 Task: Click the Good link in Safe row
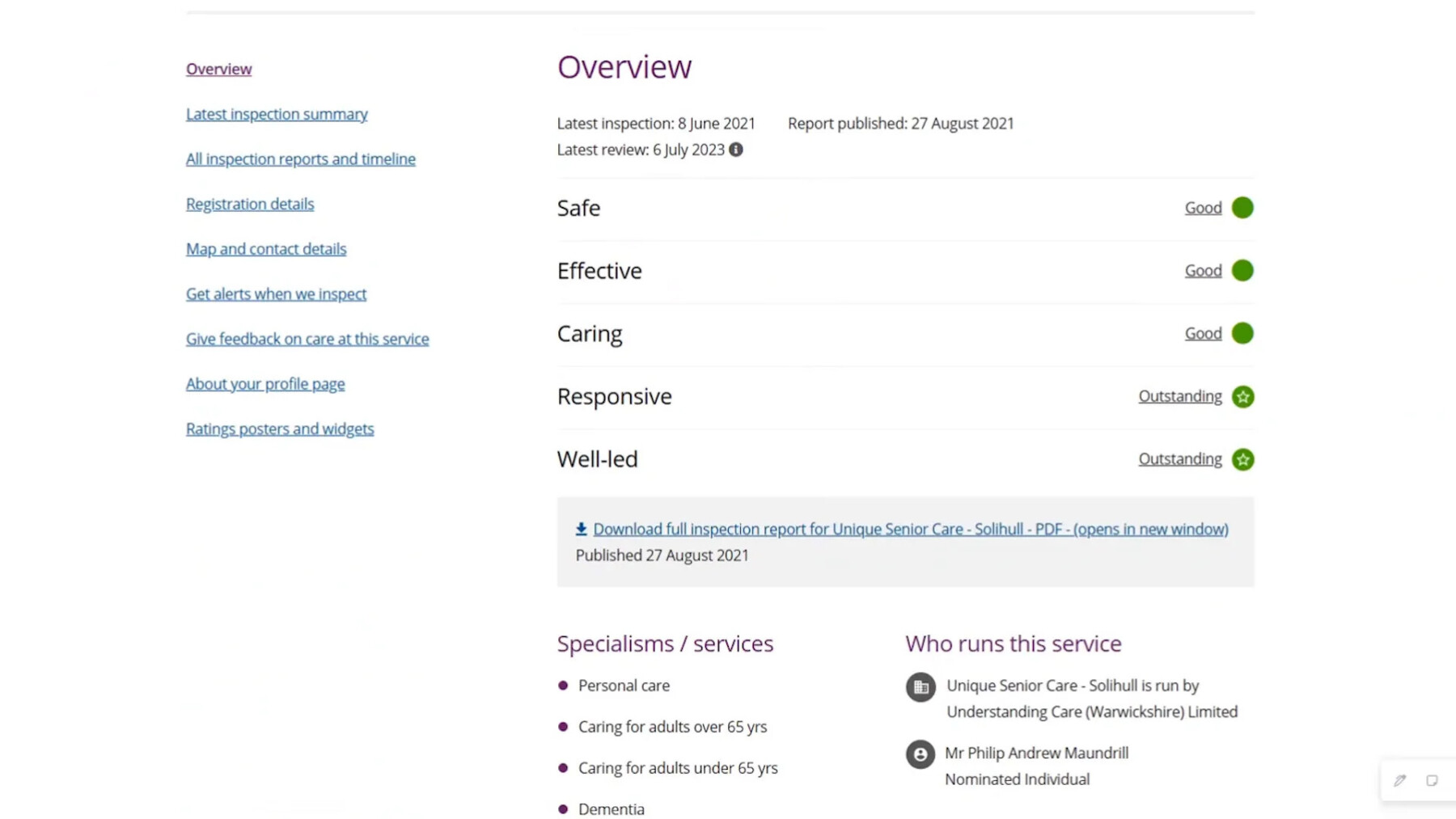click(x=1203, y=208)
